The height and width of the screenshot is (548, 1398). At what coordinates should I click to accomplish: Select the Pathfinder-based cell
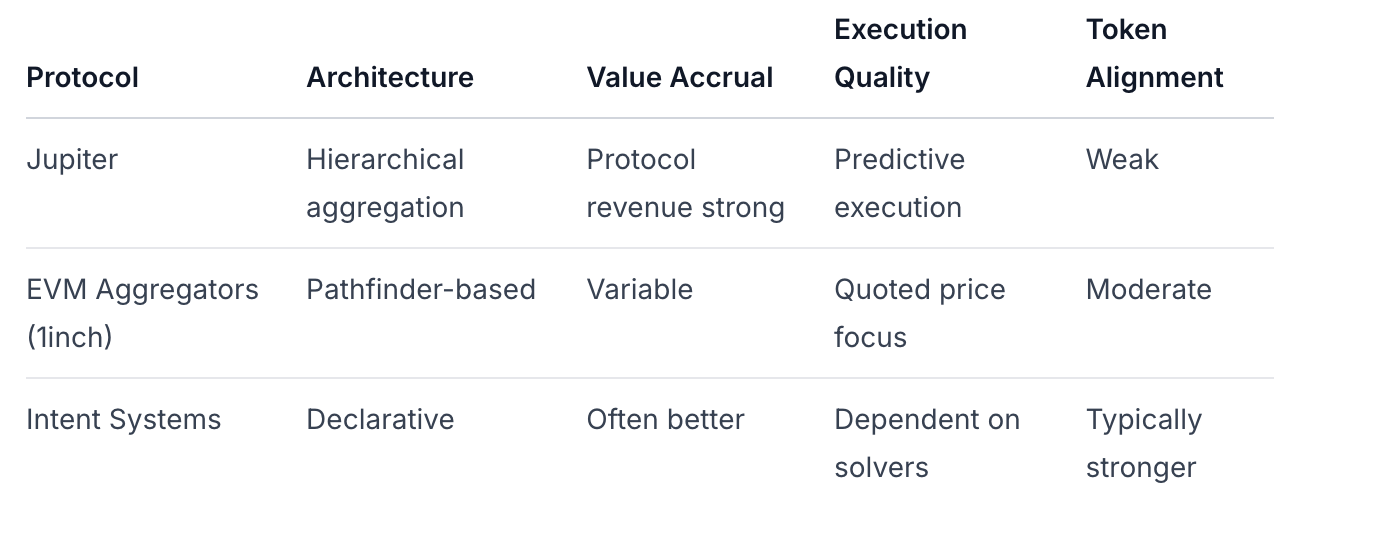point(421,289)
